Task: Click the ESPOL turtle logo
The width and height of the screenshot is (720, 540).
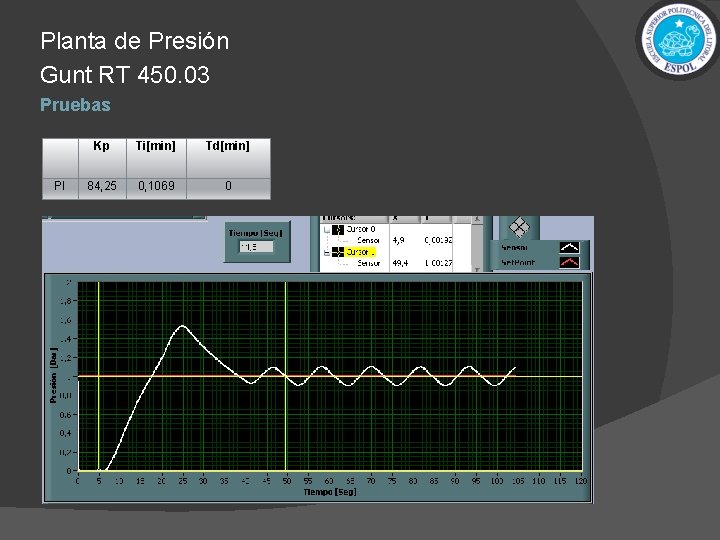Action: tap(679, 40)
